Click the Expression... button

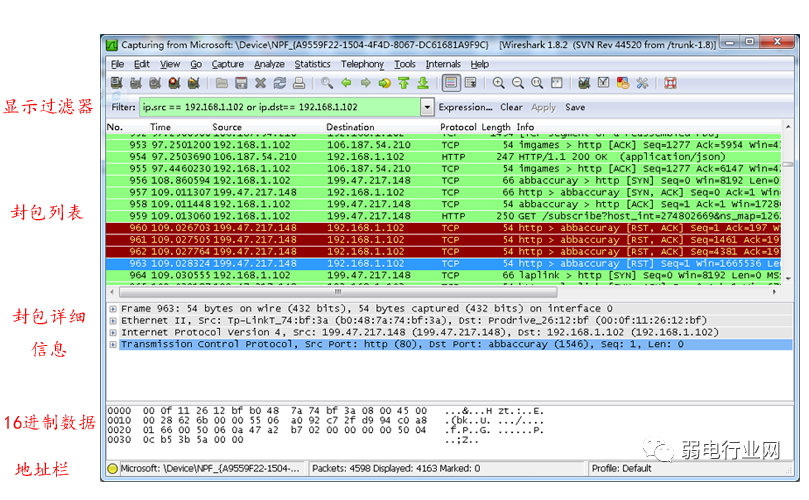[465, 107]
